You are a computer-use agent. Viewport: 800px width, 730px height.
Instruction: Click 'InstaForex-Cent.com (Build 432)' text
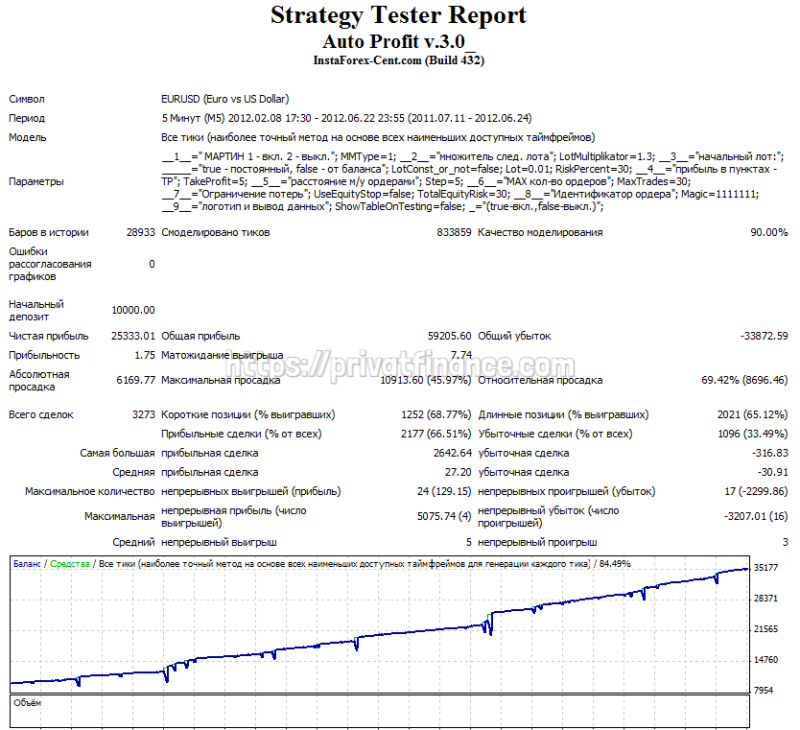[398, 60]
